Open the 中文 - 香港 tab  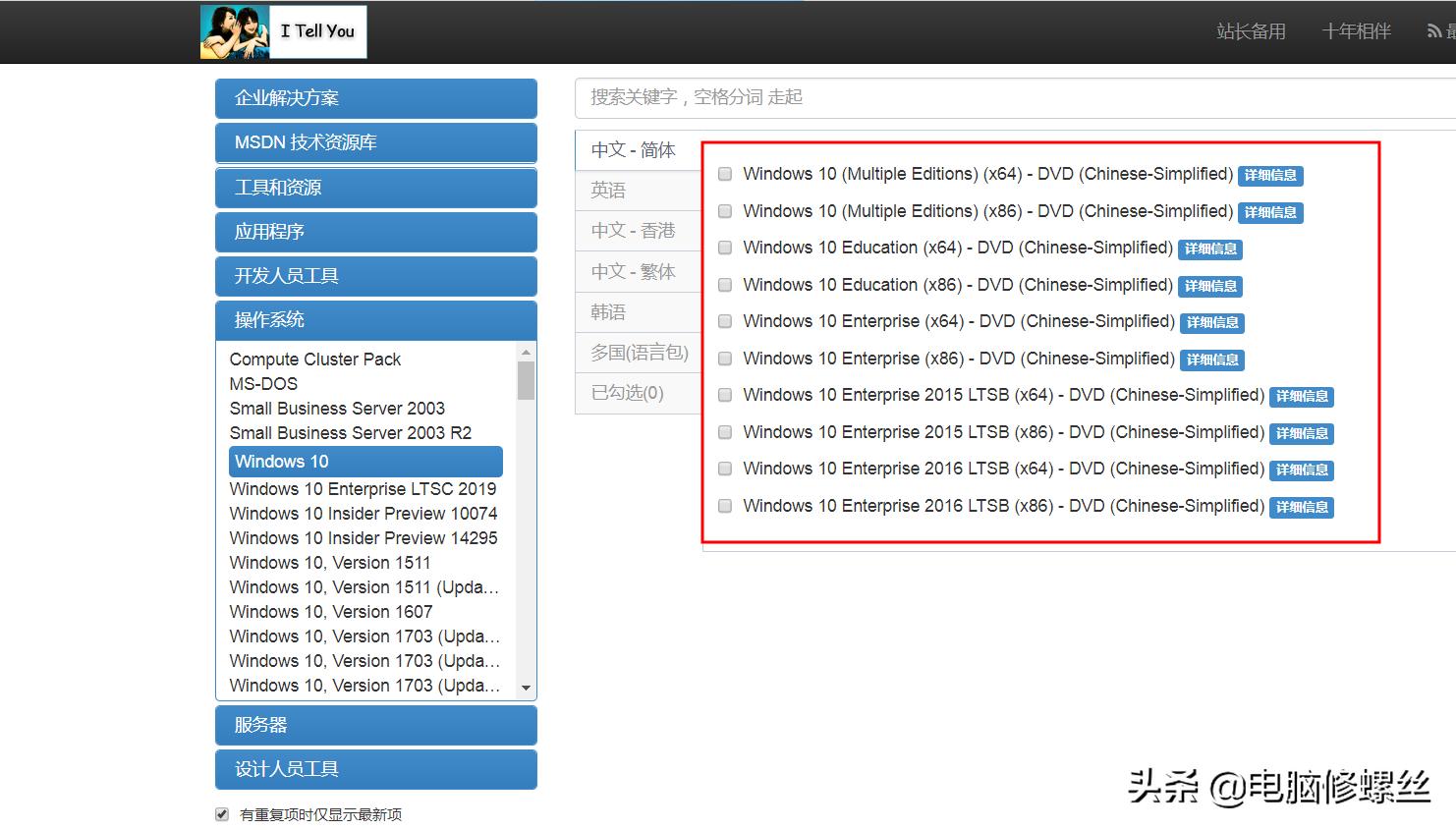(x=639, y=231)
